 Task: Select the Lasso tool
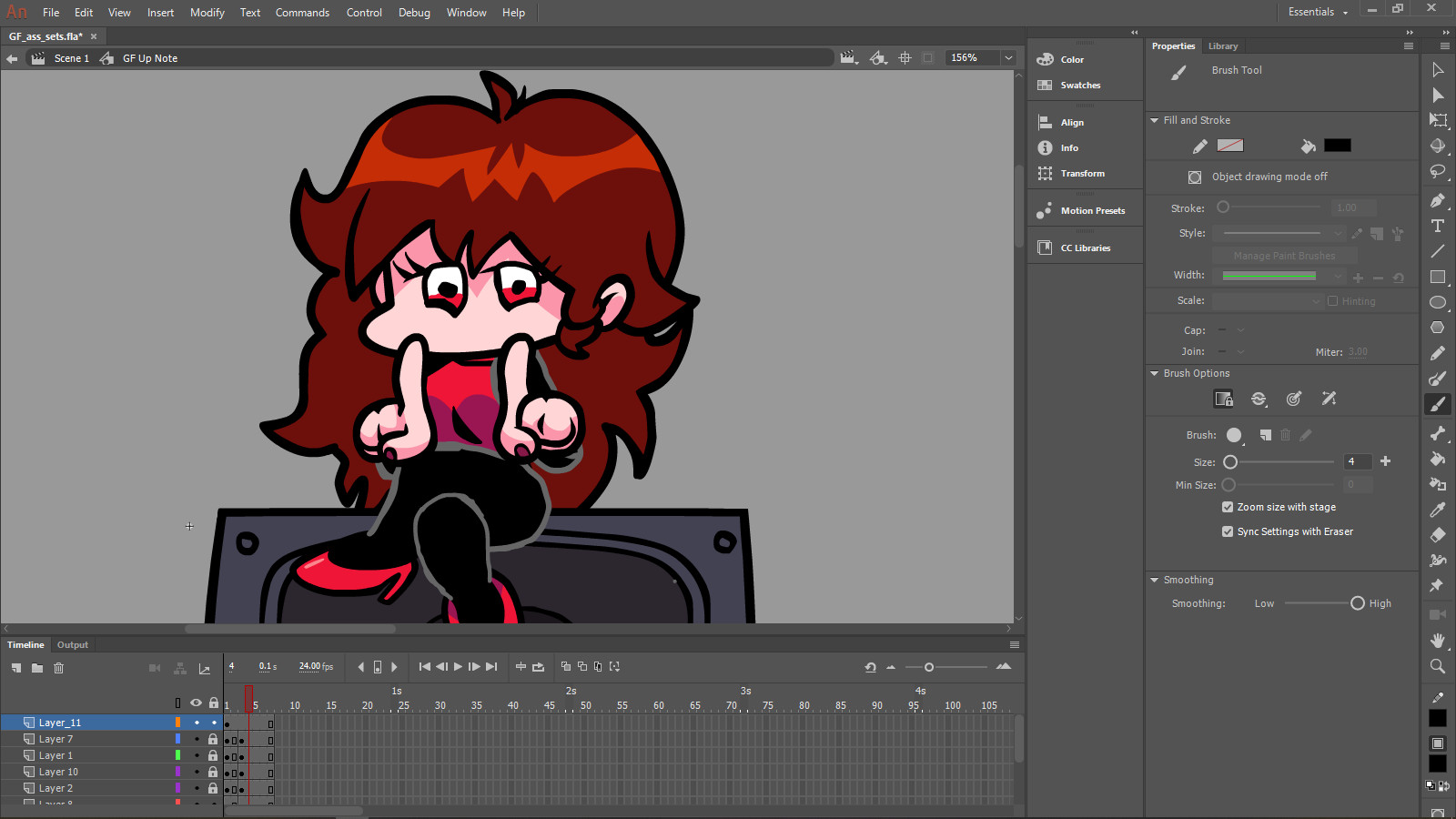pos(1438,171)
